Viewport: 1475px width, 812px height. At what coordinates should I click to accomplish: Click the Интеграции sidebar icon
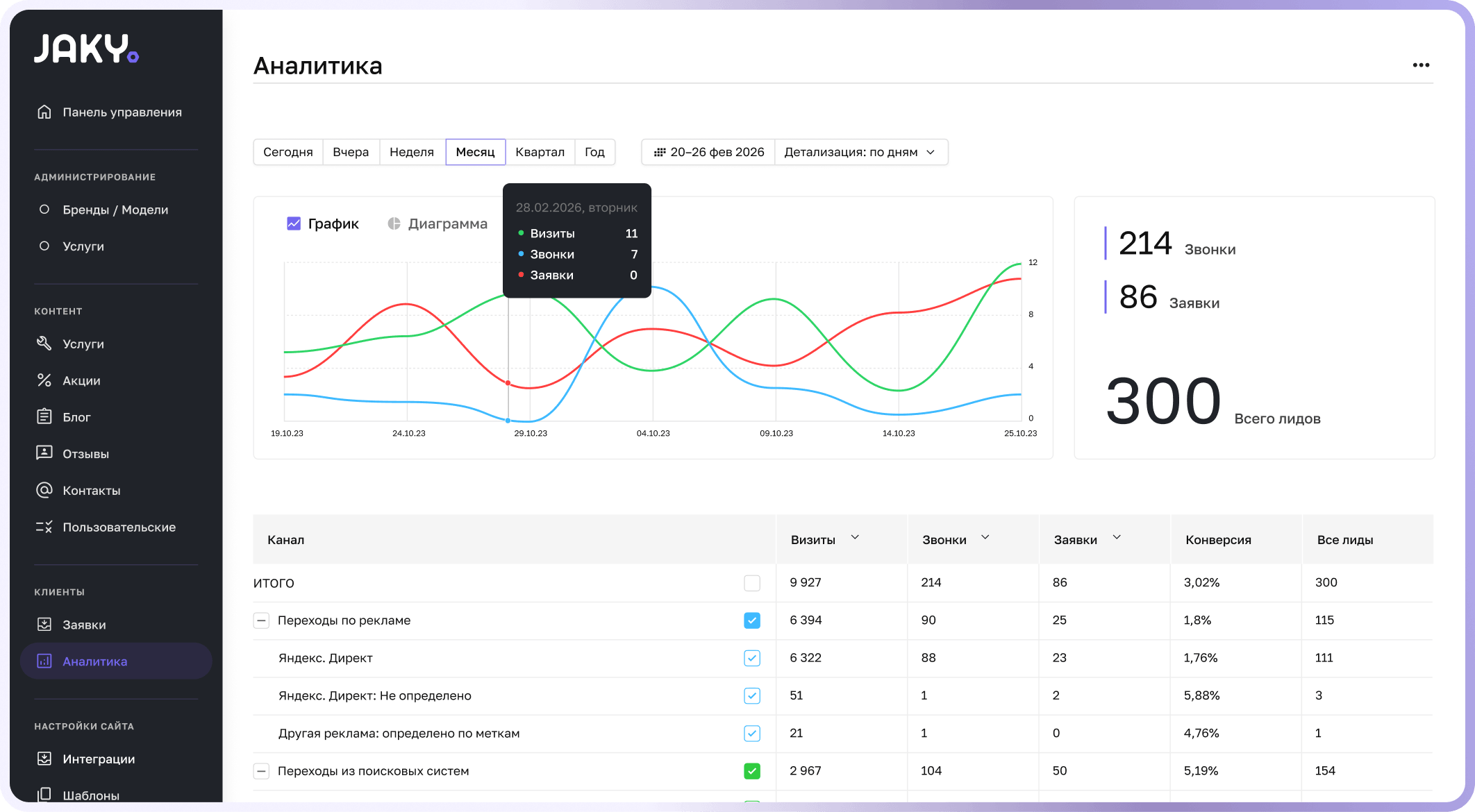click(44, 759)
